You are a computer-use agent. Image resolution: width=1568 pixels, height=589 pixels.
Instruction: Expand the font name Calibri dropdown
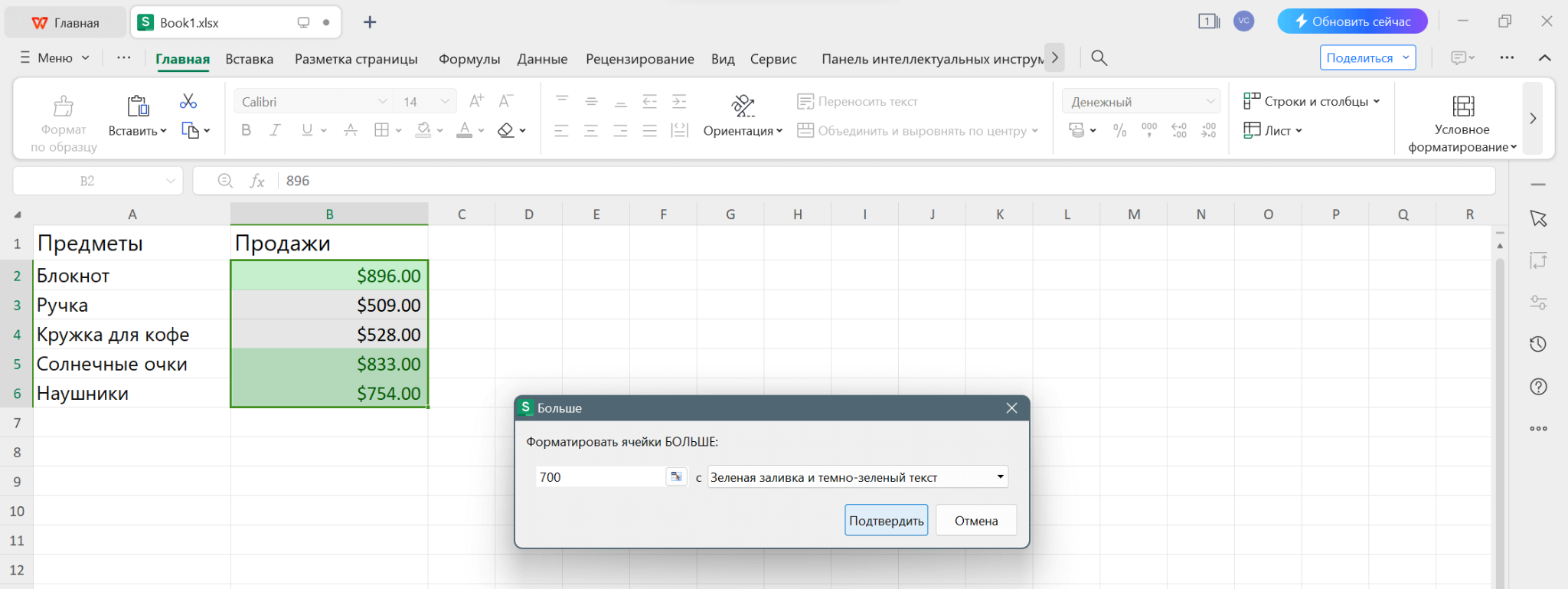382,102
